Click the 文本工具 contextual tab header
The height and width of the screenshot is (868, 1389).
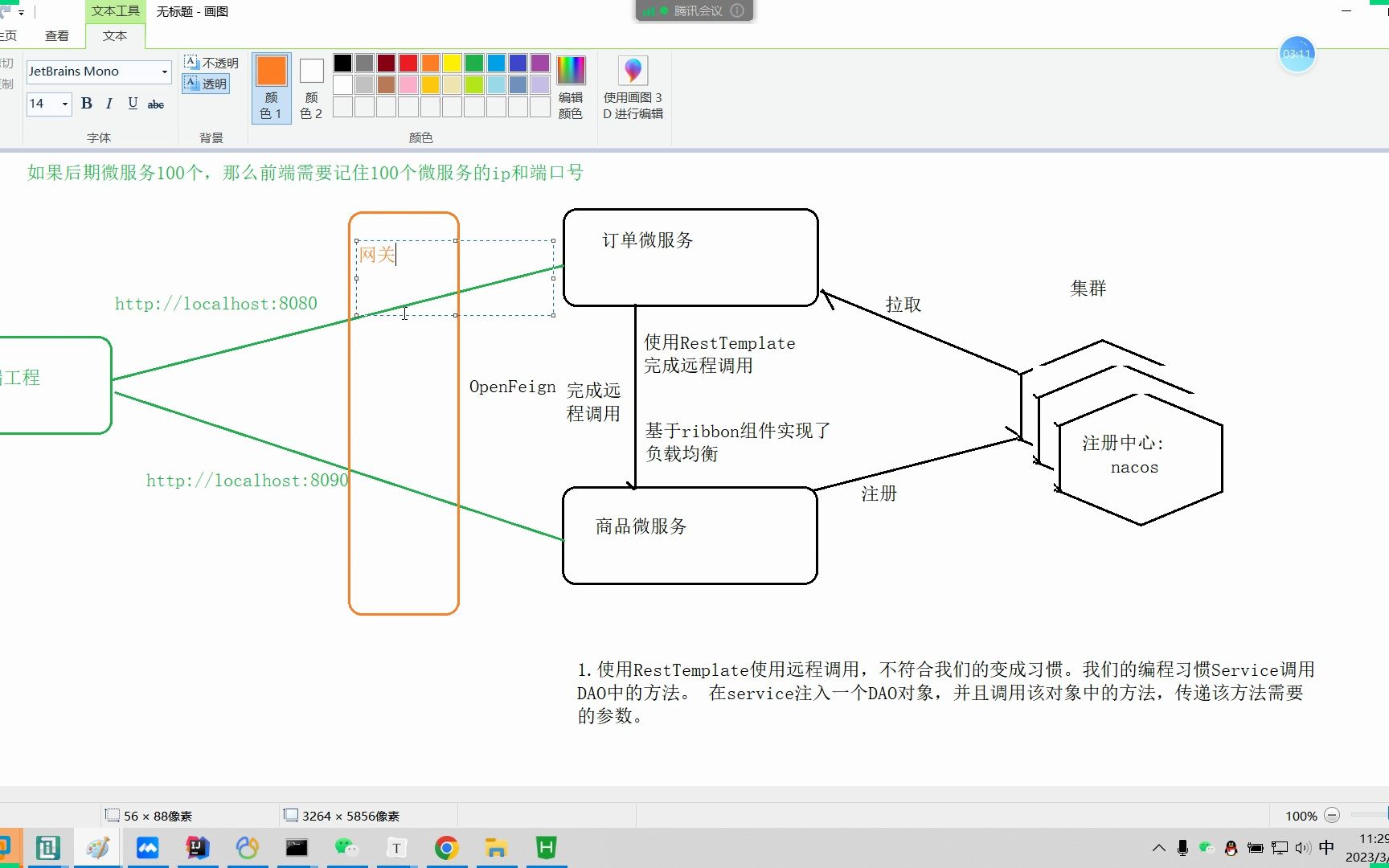click(x=115, y=11)
